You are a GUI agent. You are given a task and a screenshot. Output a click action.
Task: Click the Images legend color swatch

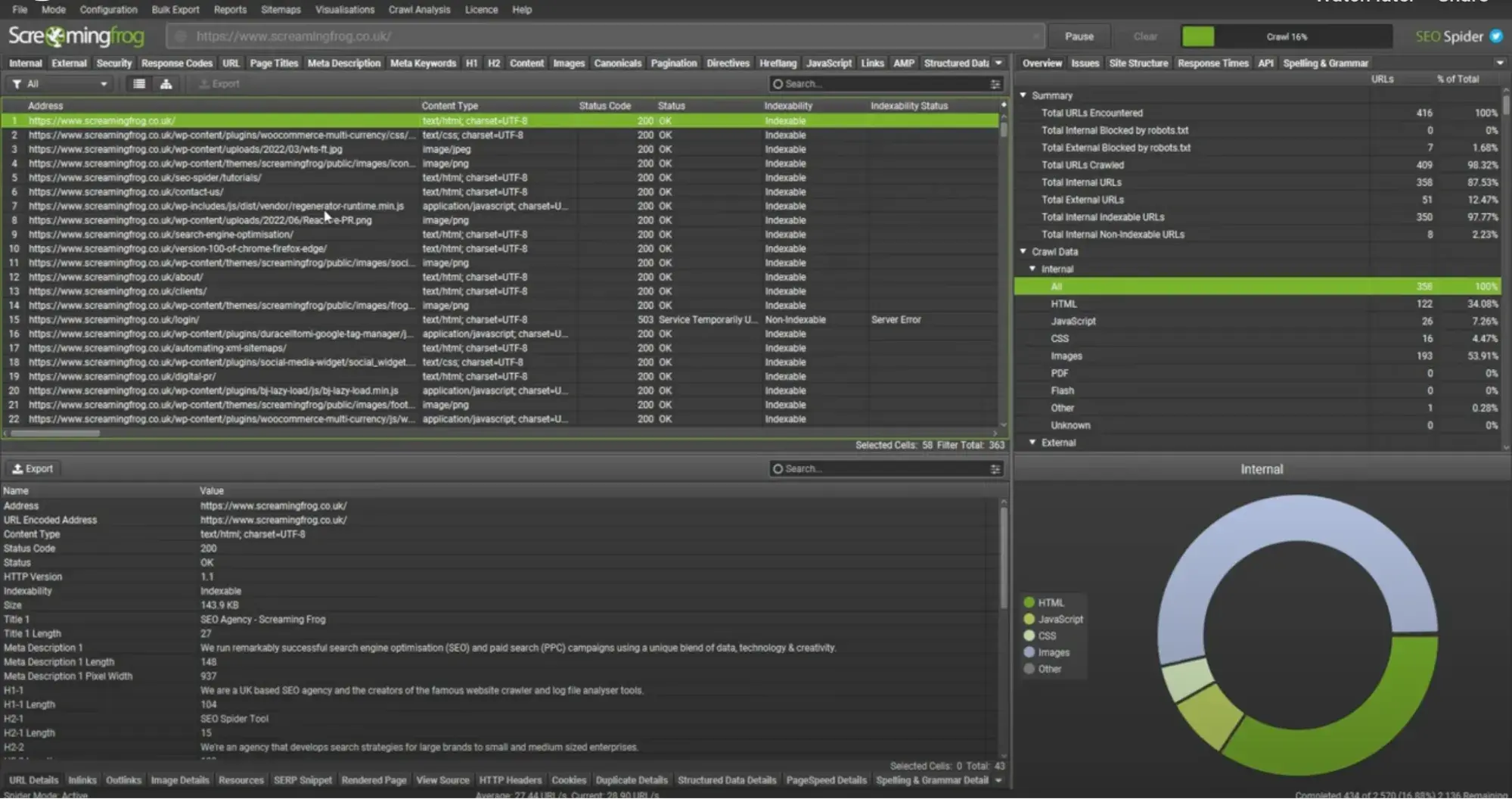[x=1029, y=652]
